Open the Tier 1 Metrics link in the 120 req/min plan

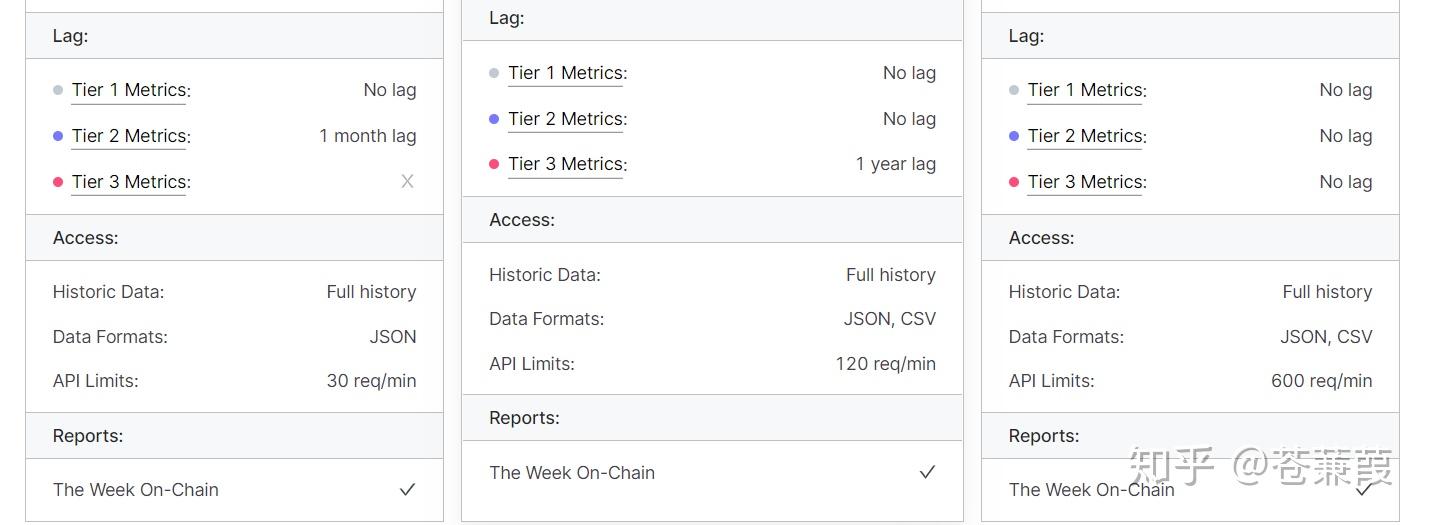click(x=565, y=73)
